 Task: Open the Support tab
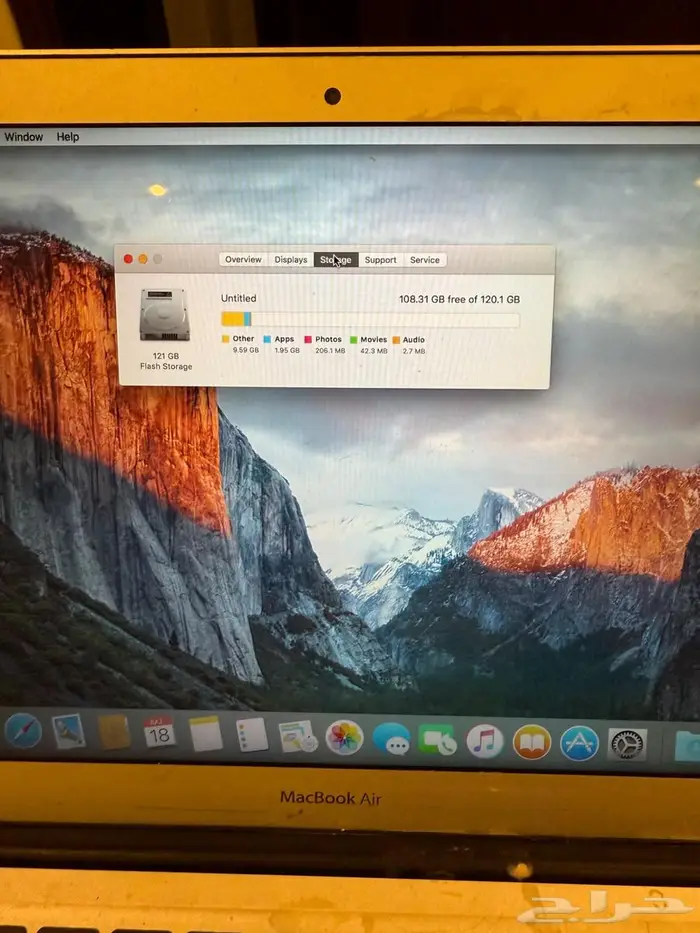coord(380,260)
